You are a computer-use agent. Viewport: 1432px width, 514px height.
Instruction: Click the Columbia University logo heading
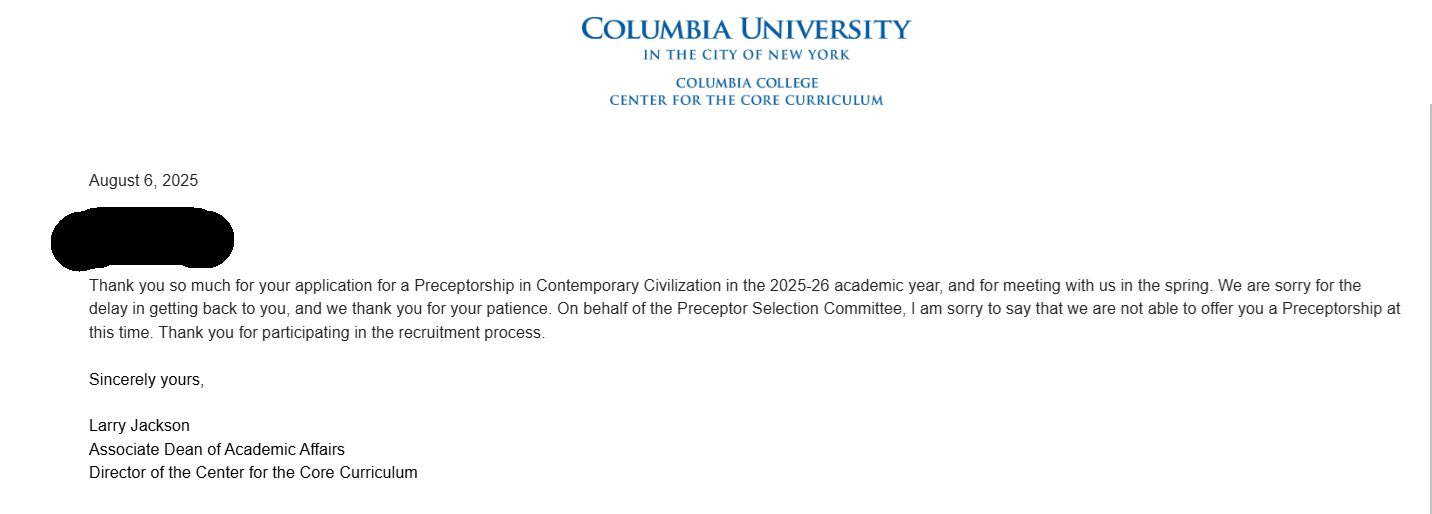(746, 28)
